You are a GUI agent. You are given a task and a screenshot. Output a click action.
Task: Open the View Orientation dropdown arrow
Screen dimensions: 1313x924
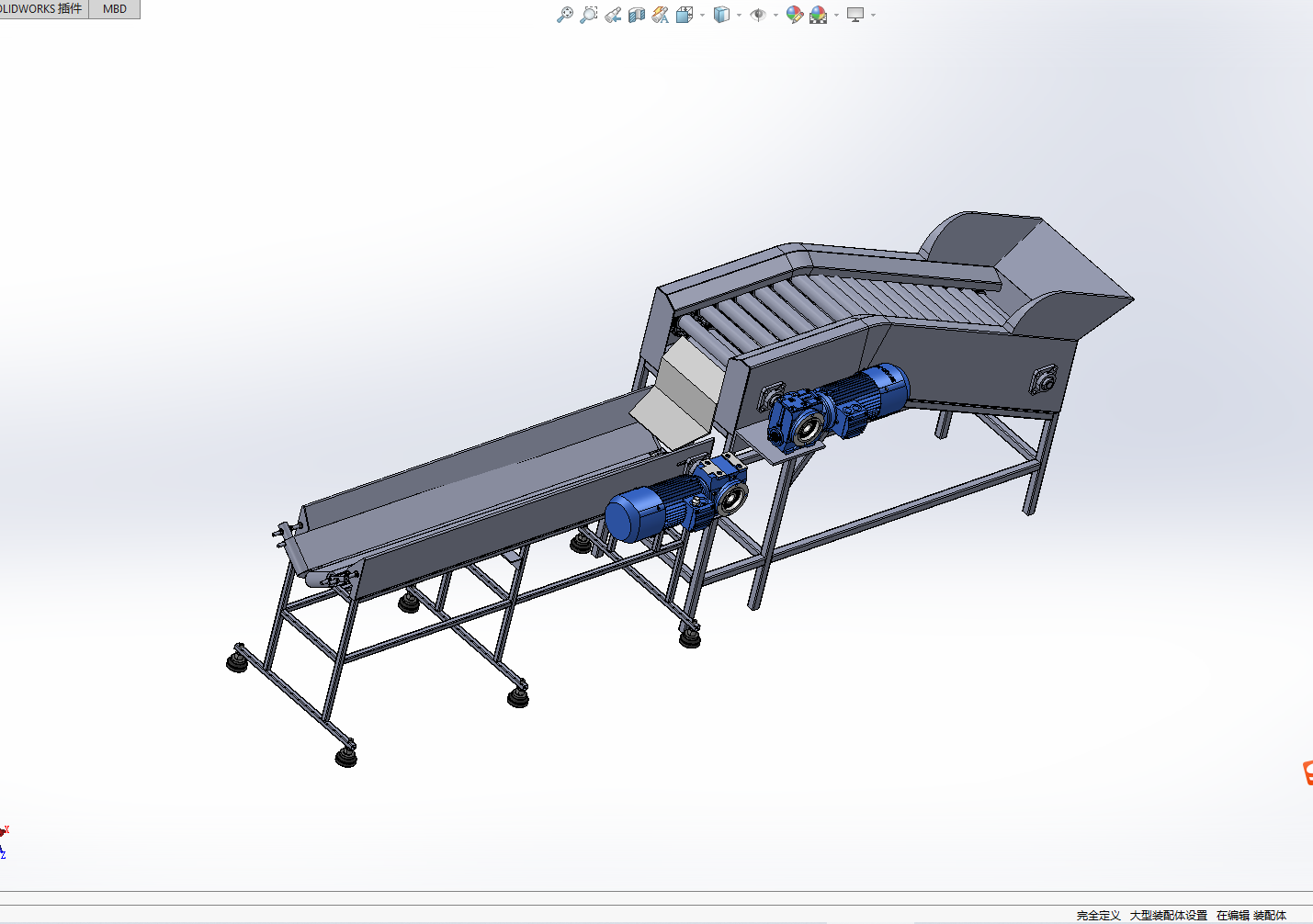pyautogui.click(x=702, y=15)
